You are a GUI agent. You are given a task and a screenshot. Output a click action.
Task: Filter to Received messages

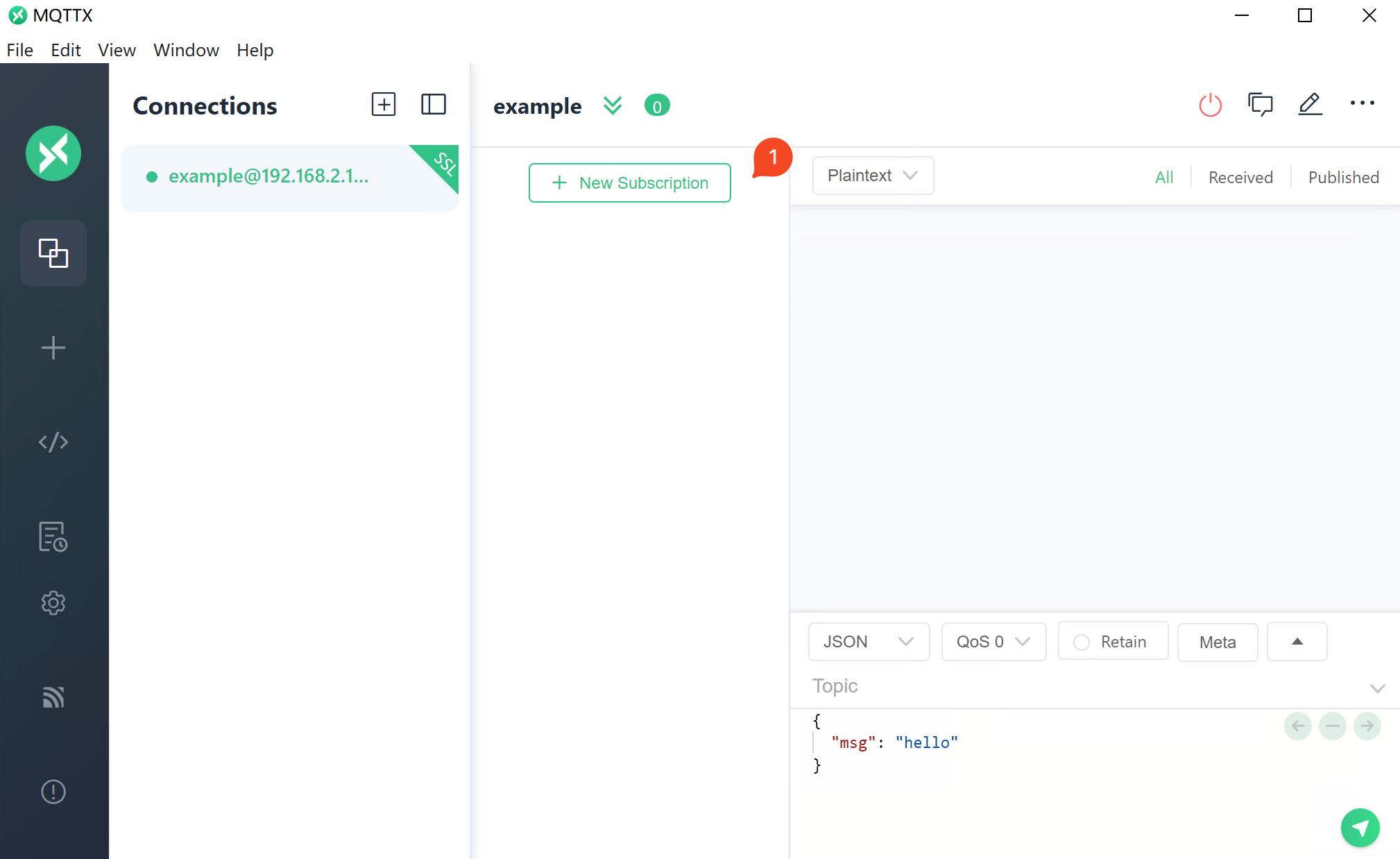click(1240, 178)
